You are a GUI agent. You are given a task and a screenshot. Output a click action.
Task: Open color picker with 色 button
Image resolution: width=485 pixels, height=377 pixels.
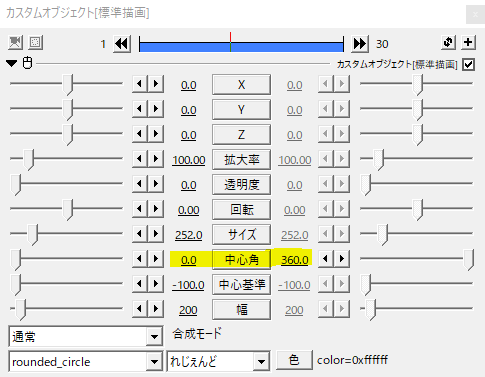pos(294,360)
